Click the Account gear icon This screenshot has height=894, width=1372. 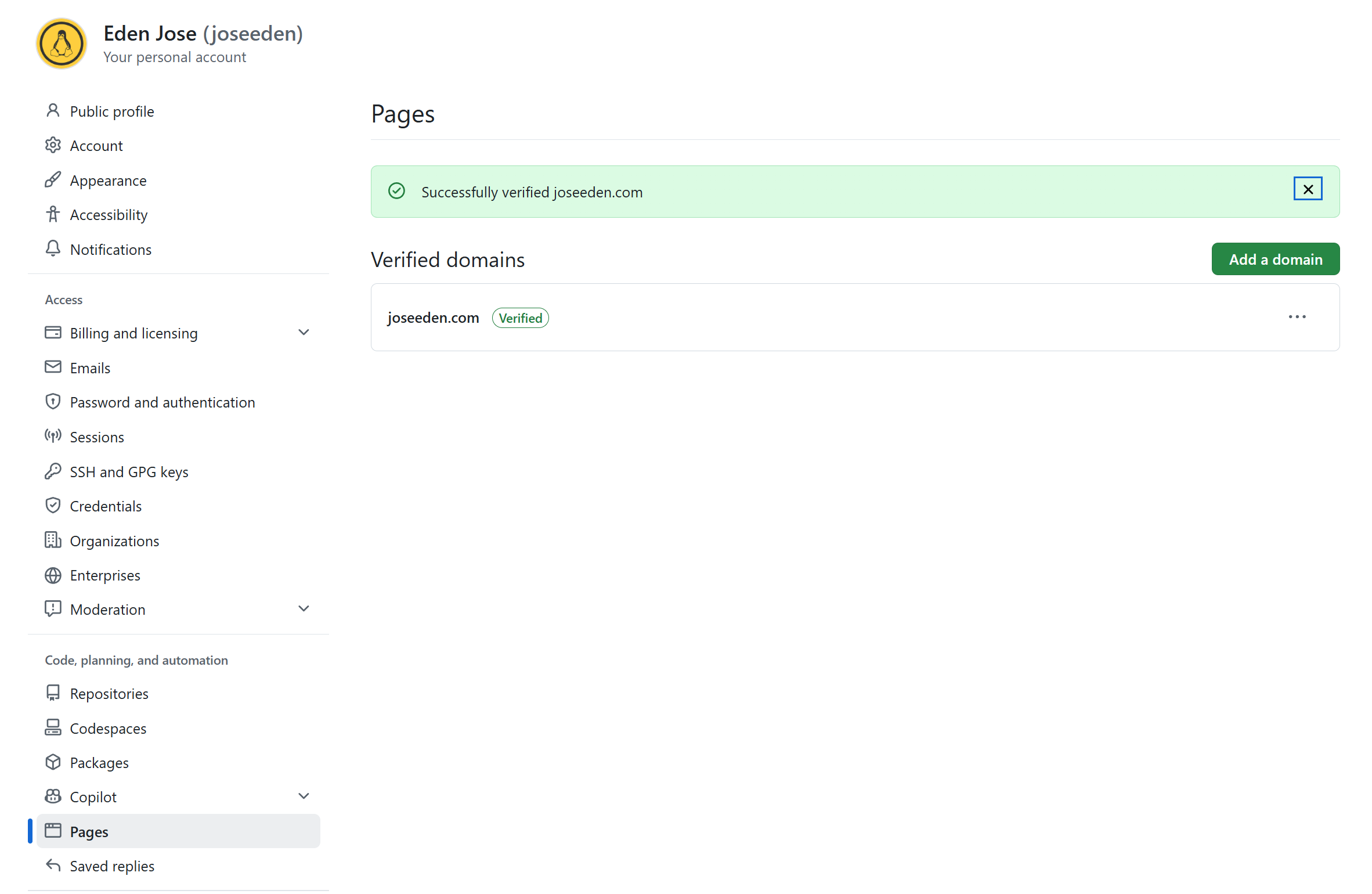coord(53,145)
